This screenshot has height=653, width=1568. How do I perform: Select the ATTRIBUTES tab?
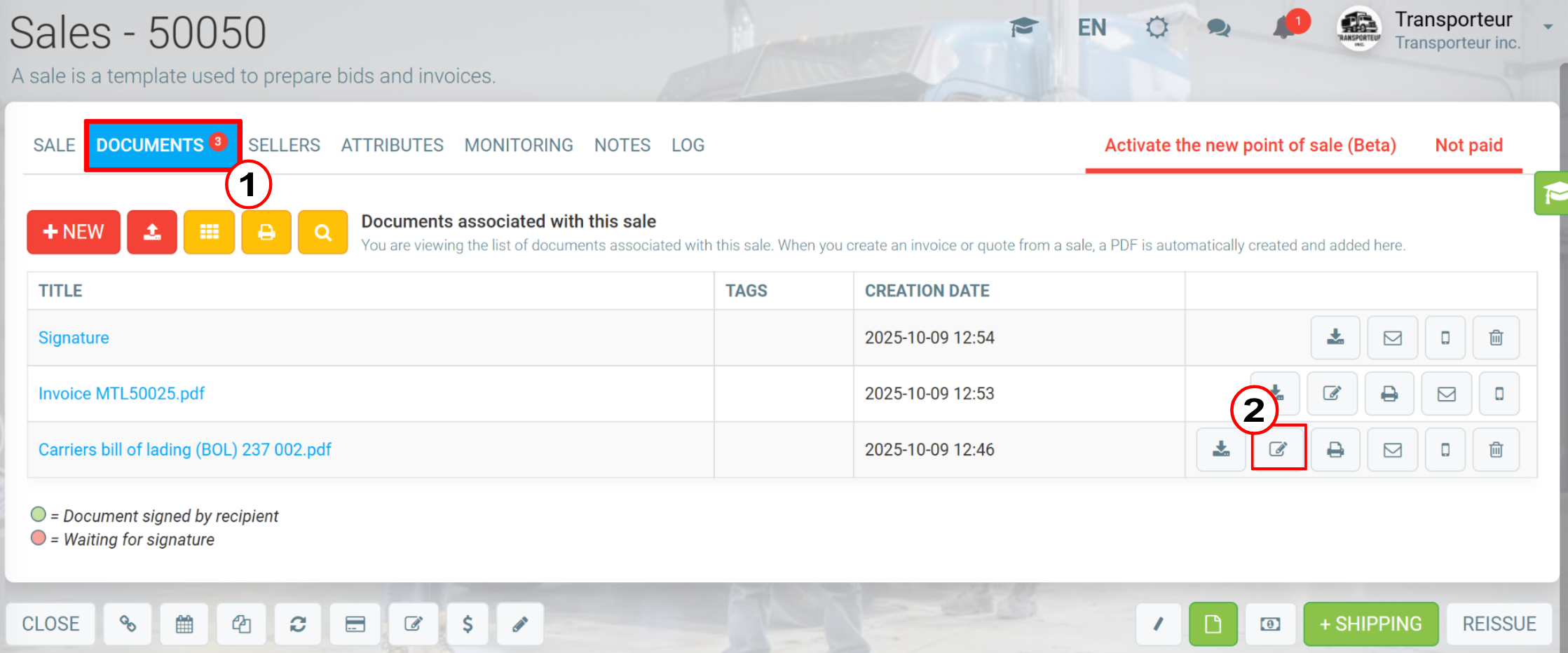click(392, 145)
